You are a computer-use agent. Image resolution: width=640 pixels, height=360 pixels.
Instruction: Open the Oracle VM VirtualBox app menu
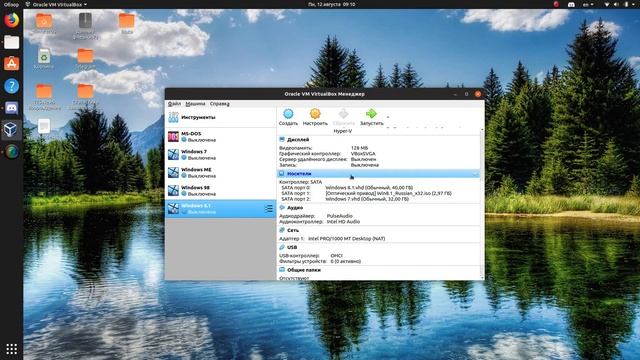click(56, 4)
